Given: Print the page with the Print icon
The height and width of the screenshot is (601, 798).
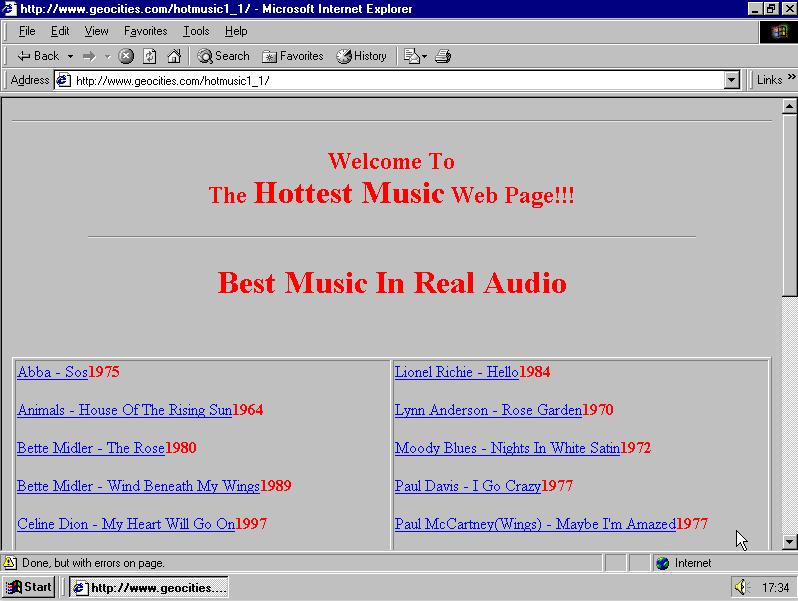Looking at the screenshot, I should tap(443, 56).
